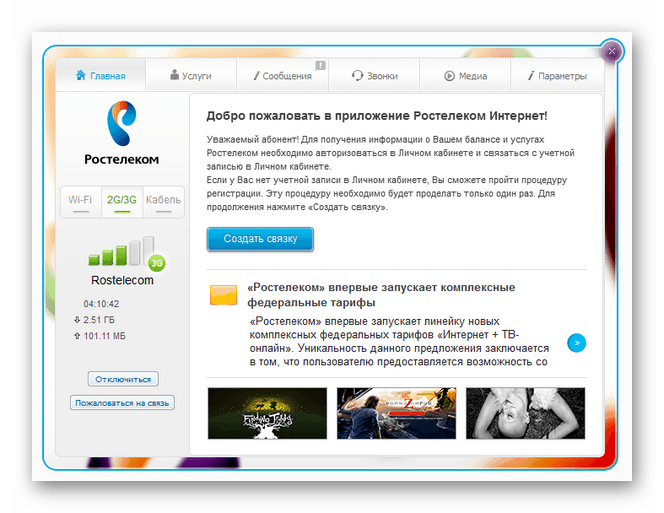Click the headset icon on Звонки tab
This screenshot has height=513, width=664.
click(x=357, y=75)
